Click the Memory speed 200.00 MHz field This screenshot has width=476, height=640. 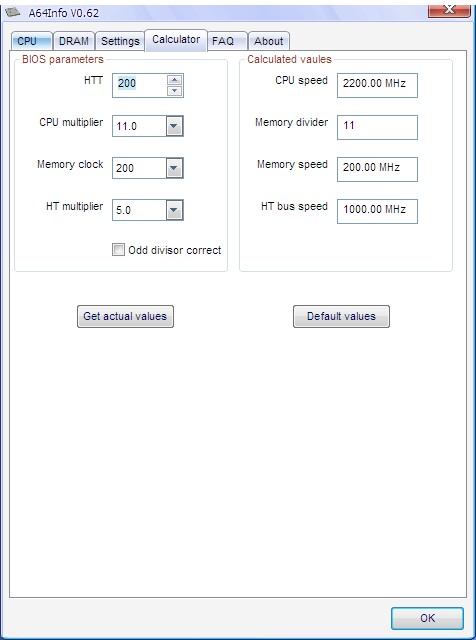377,169
